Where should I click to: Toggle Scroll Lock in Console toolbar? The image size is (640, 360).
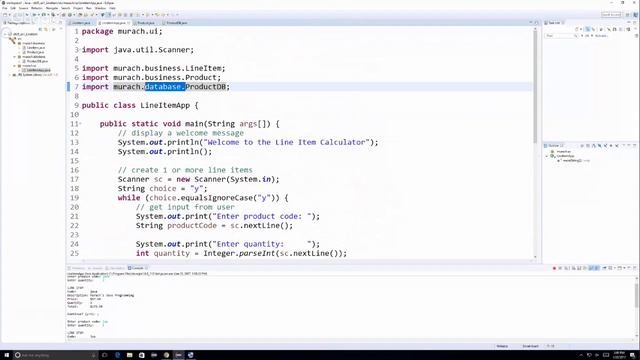coord(579,268)
